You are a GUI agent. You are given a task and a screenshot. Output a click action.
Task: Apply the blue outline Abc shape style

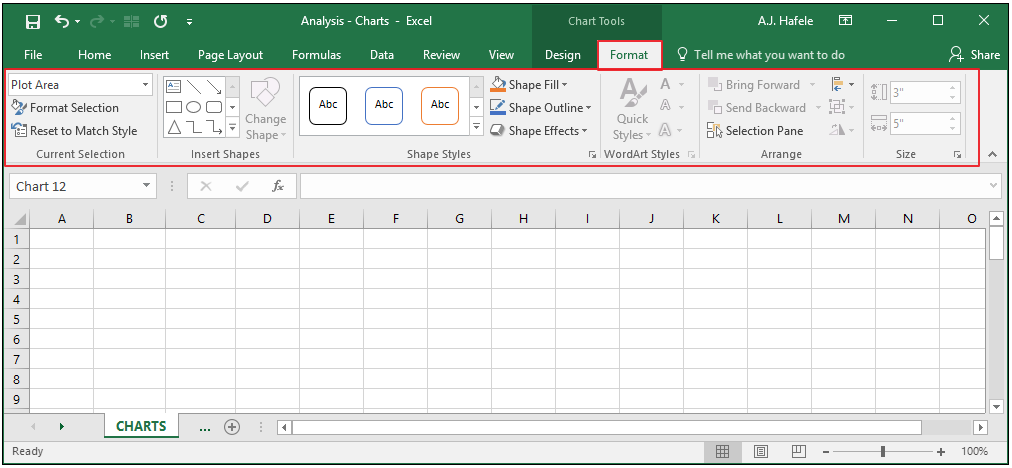click(384, 105)
